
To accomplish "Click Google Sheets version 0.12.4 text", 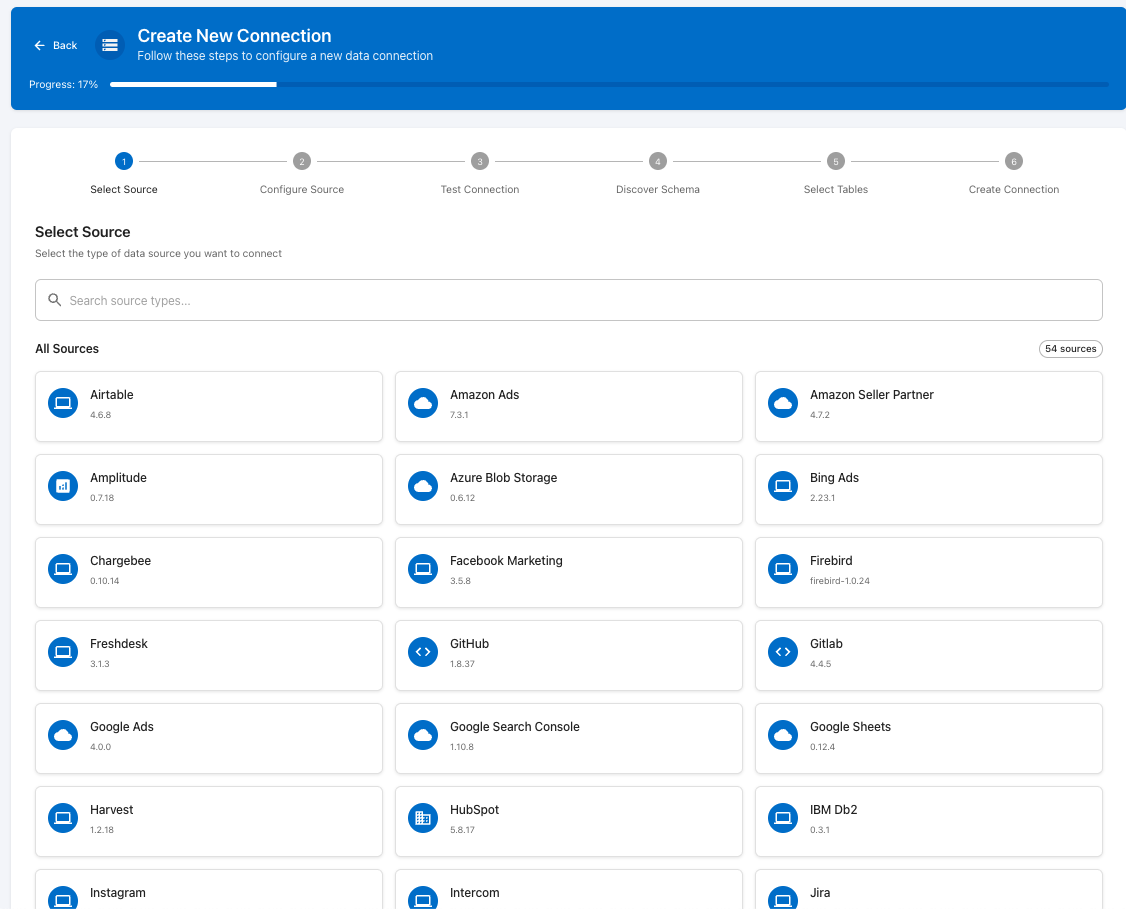I will point(822,747).
